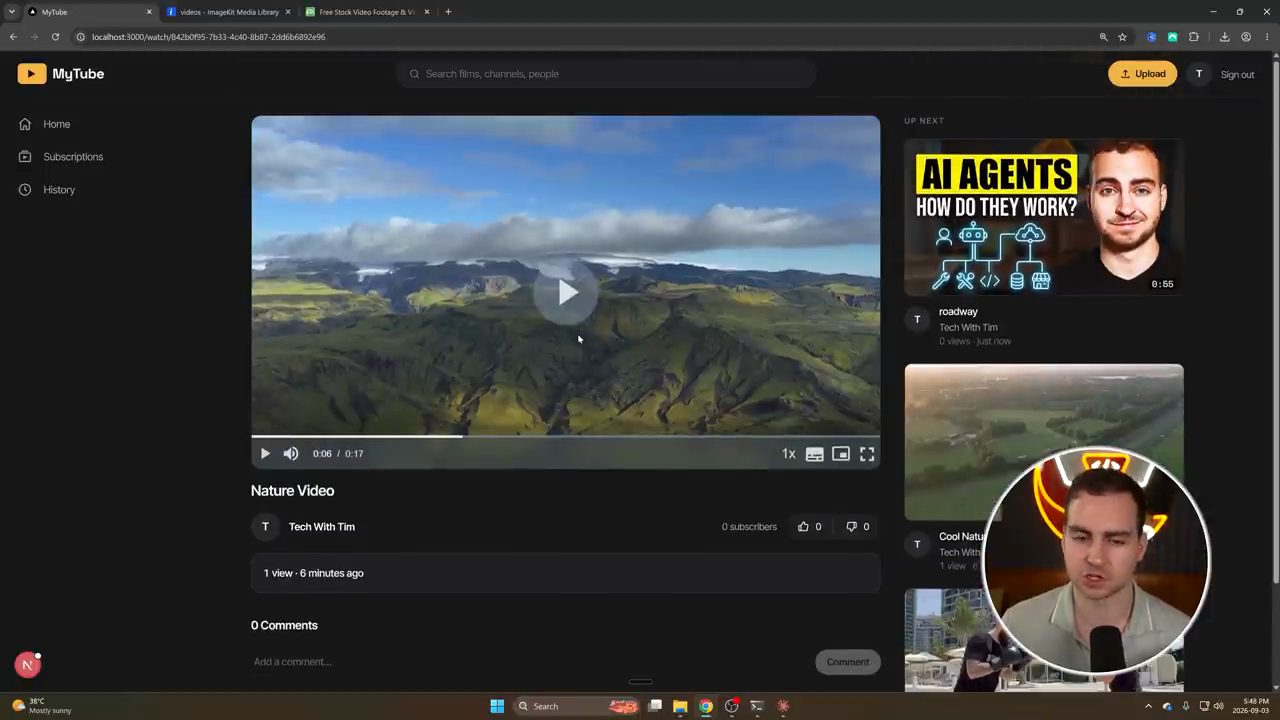This screenshot has height=720, width=1280.
Task: Click the T channel avatar below the video
Action: 265,527
